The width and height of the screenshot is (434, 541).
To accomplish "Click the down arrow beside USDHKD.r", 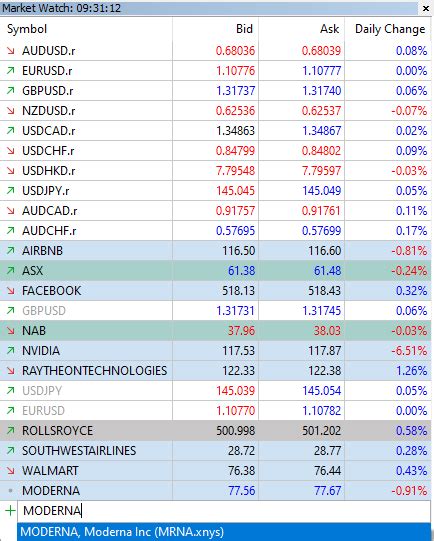I will (x=11, y=171).
